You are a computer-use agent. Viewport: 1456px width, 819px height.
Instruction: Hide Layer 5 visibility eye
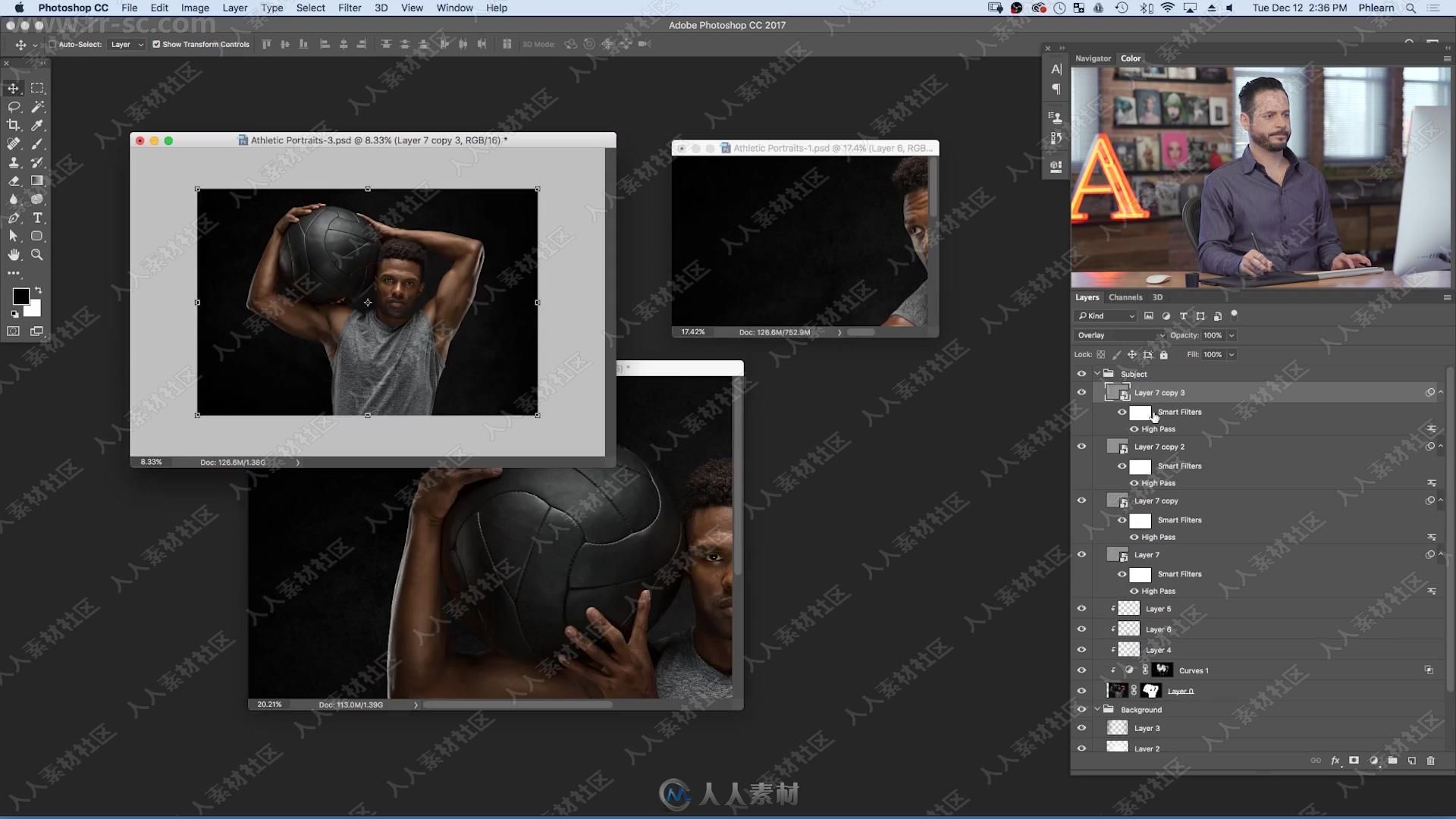point(1081,609)
